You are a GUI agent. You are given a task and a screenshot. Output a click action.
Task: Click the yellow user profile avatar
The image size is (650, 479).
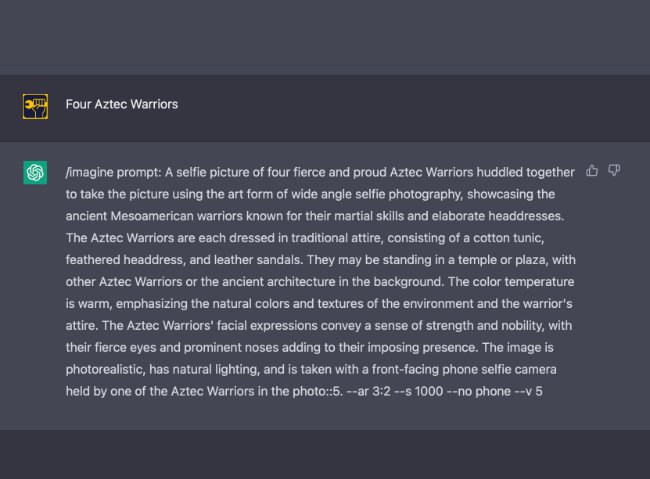click(x=35, y=104)
